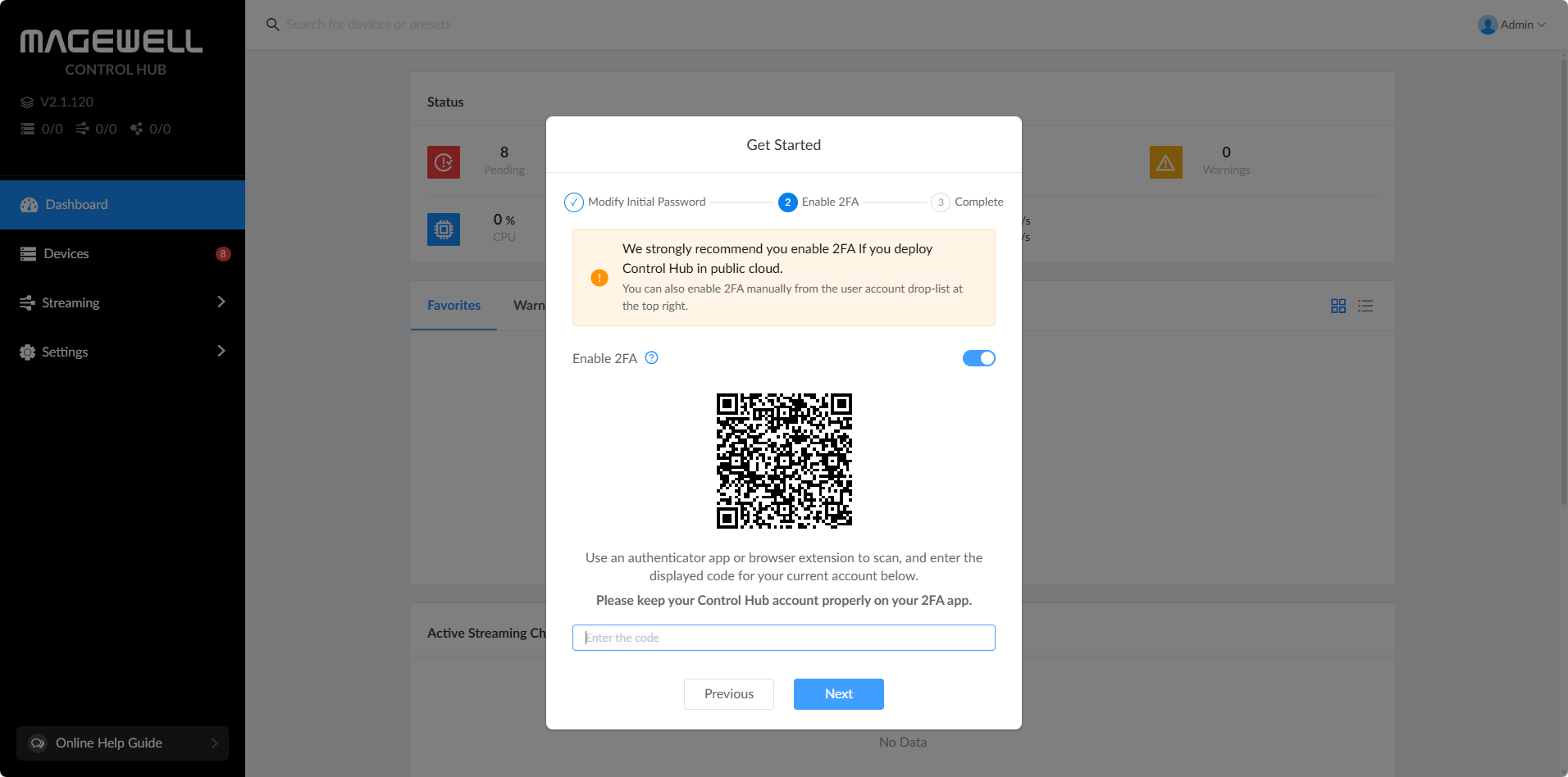Click the Admin user avatar icon
The image size is (1568, 777).
click(1488, 25)
